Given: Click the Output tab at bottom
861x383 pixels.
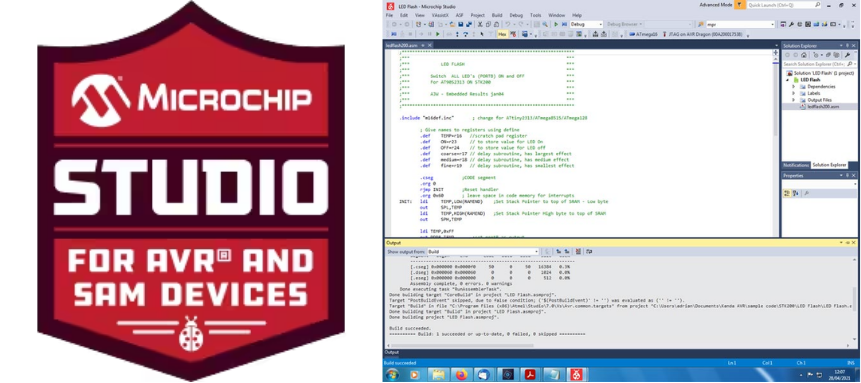Looking at the screenshot, I should [x=392, y=352].
